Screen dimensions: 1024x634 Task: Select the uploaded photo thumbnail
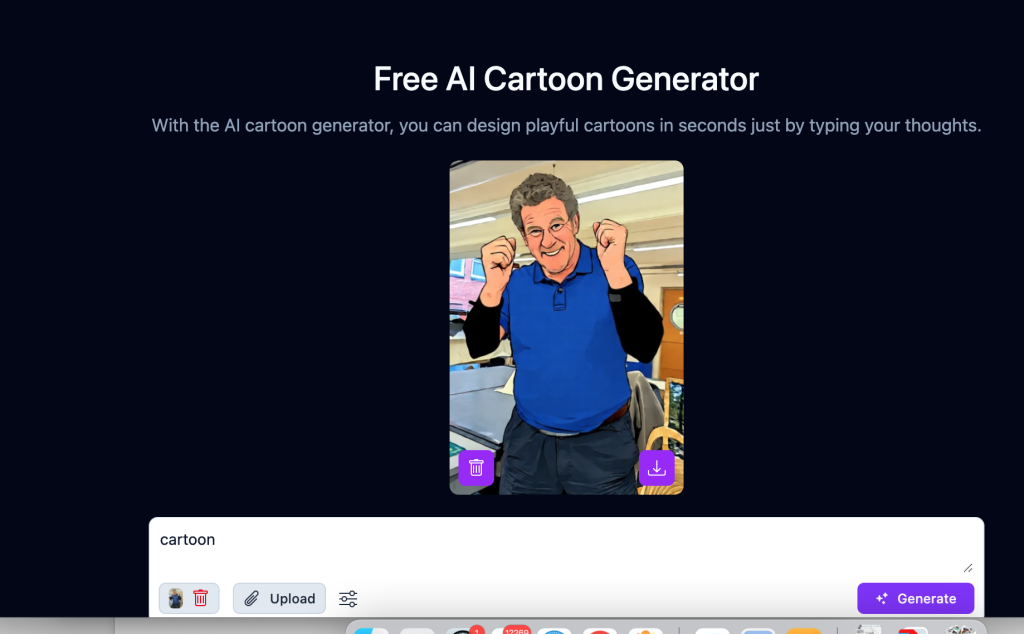(176, 598)
